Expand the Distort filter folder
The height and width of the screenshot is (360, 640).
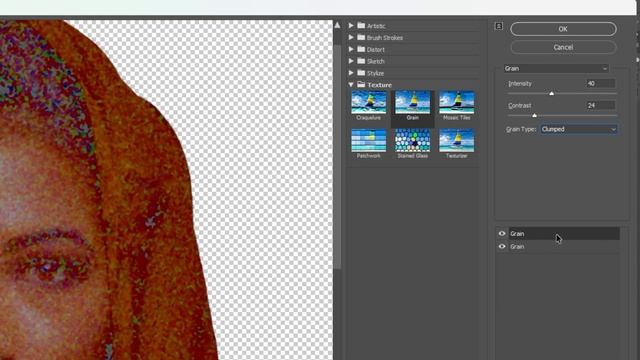(351, 49)
